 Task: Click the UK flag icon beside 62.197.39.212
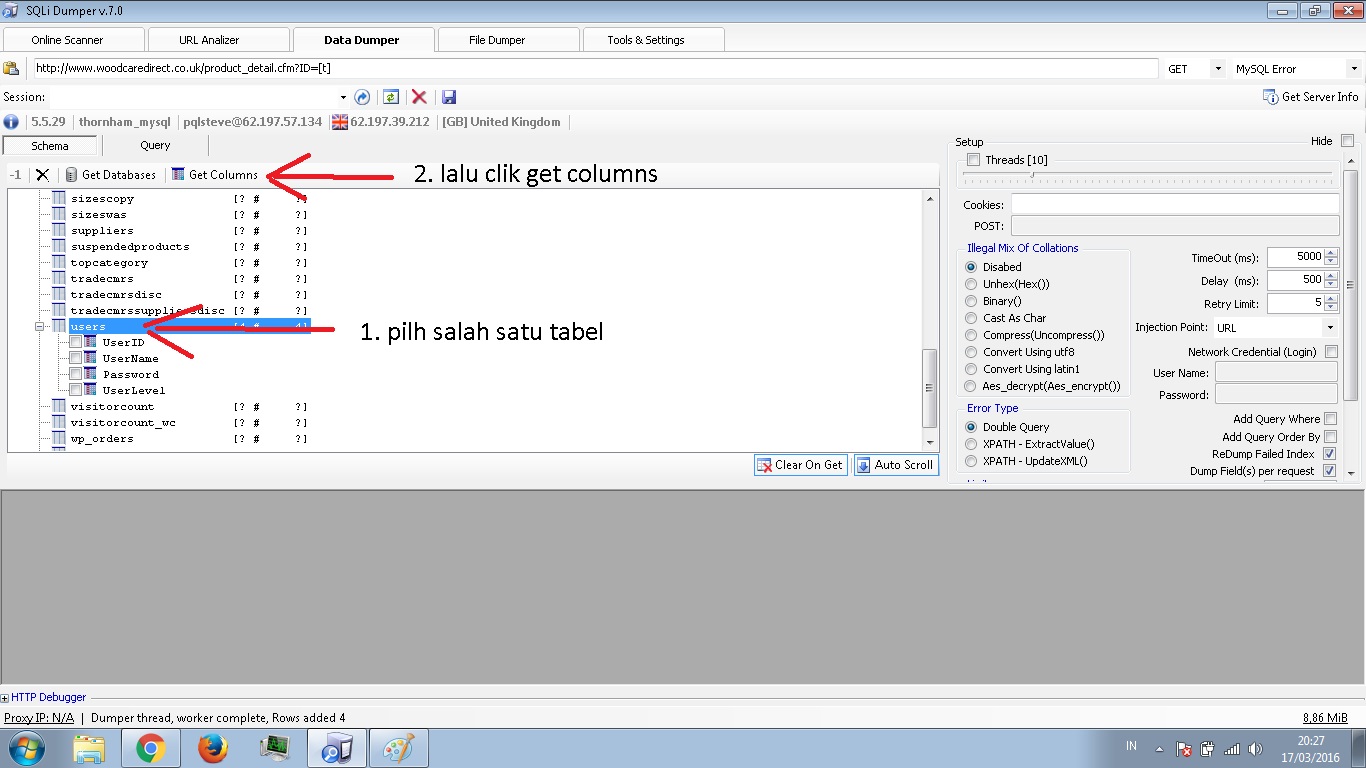340,122
